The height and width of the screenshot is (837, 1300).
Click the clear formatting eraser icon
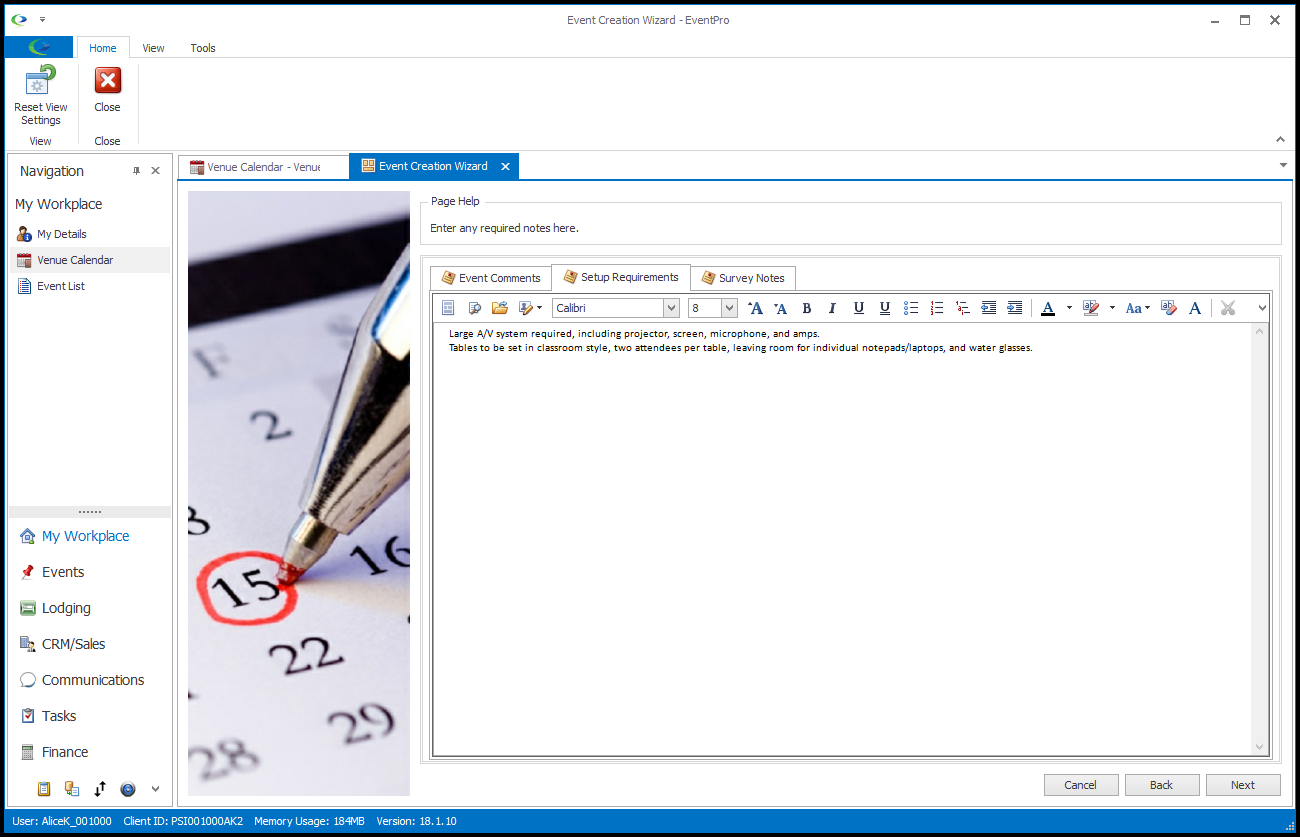(1169, 308)
